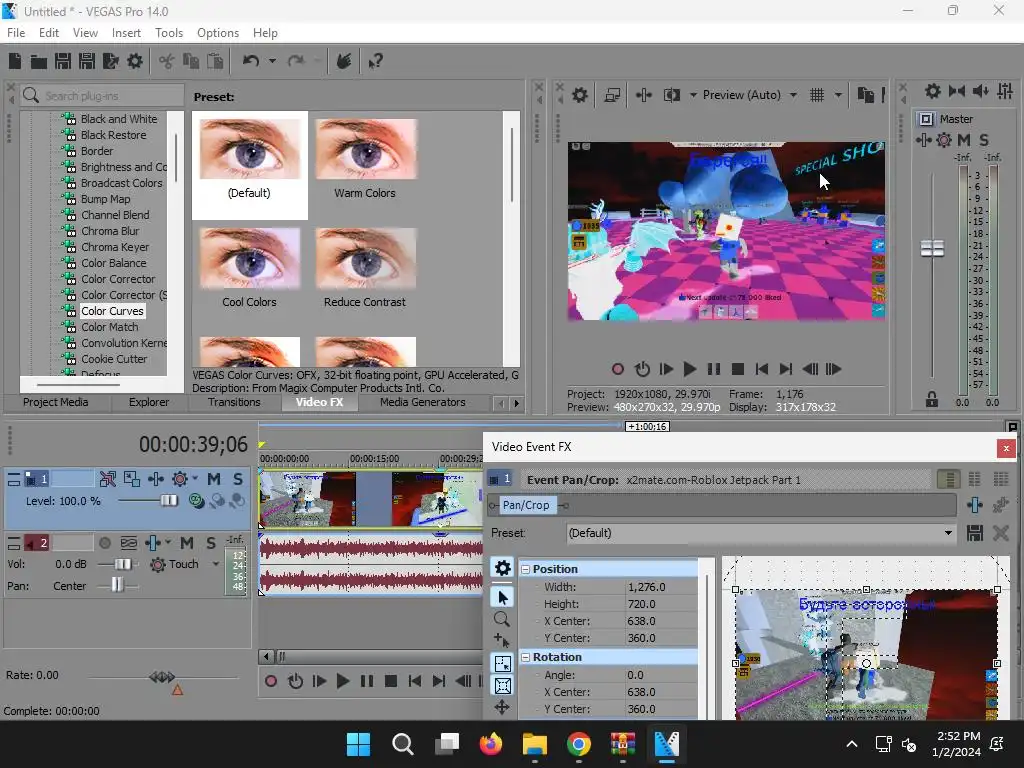Toggle Arm for Record on audio track 2

(104, 543)
